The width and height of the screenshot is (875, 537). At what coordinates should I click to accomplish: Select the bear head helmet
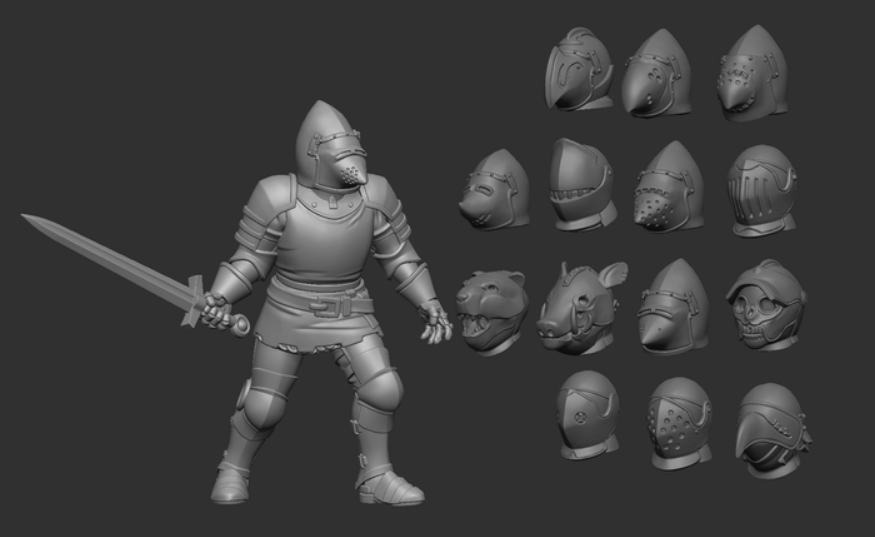coord(491,310)
